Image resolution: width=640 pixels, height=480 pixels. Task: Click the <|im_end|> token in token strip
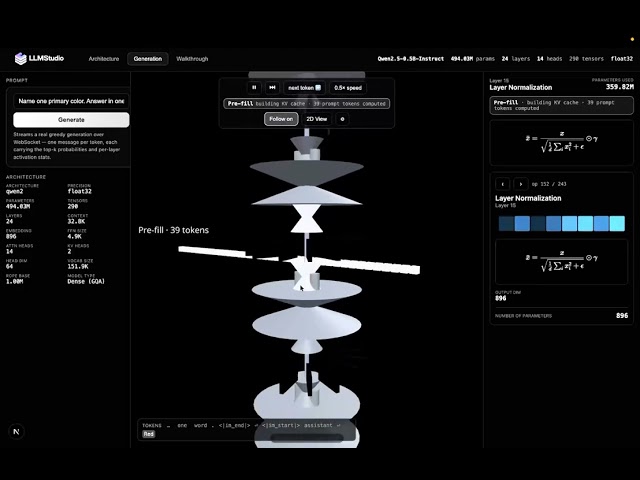pos(234,425)
